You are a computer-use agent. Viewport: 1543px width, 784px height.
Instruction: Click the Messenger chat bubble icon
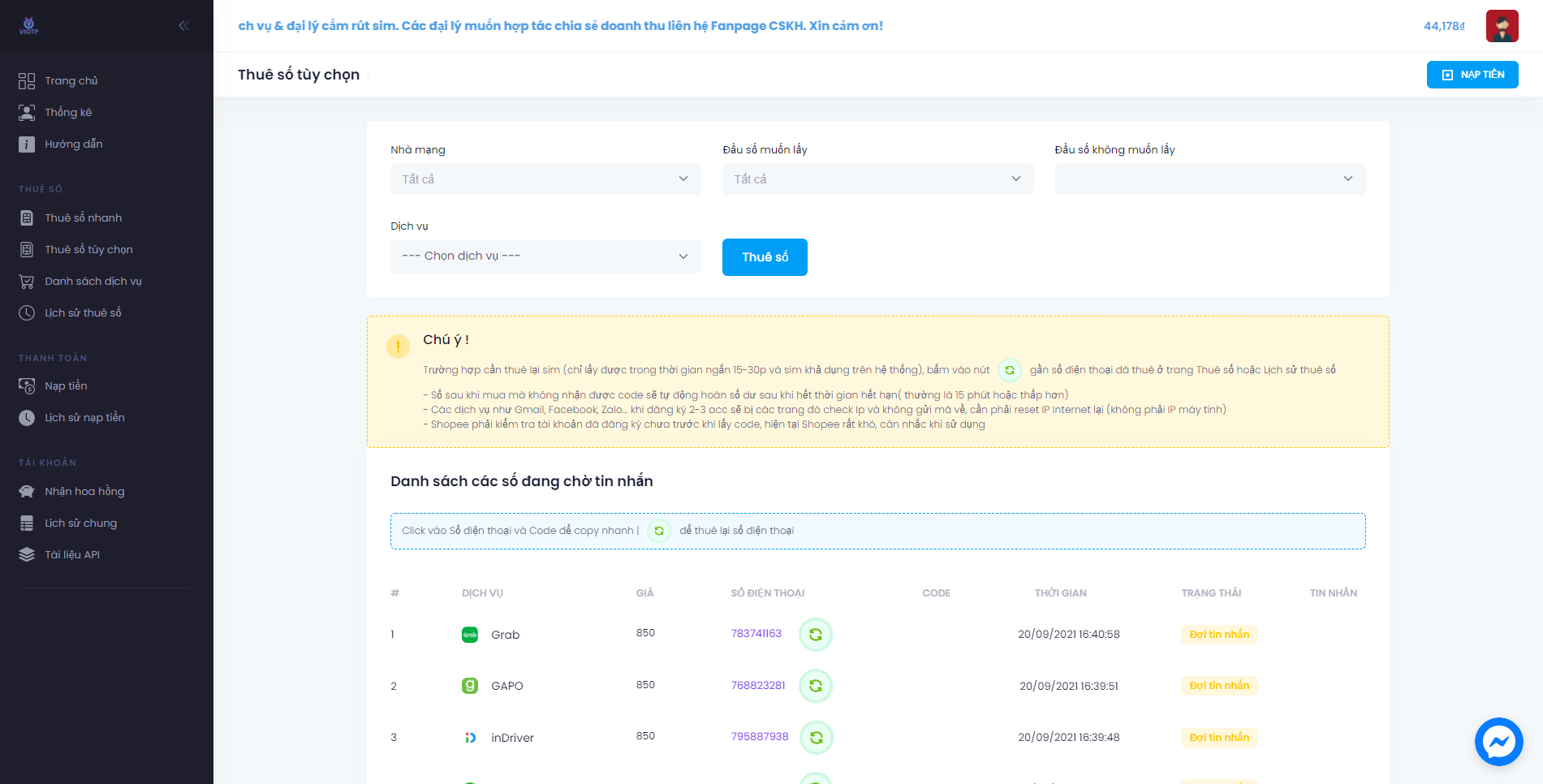click(x=1498, y=741)
